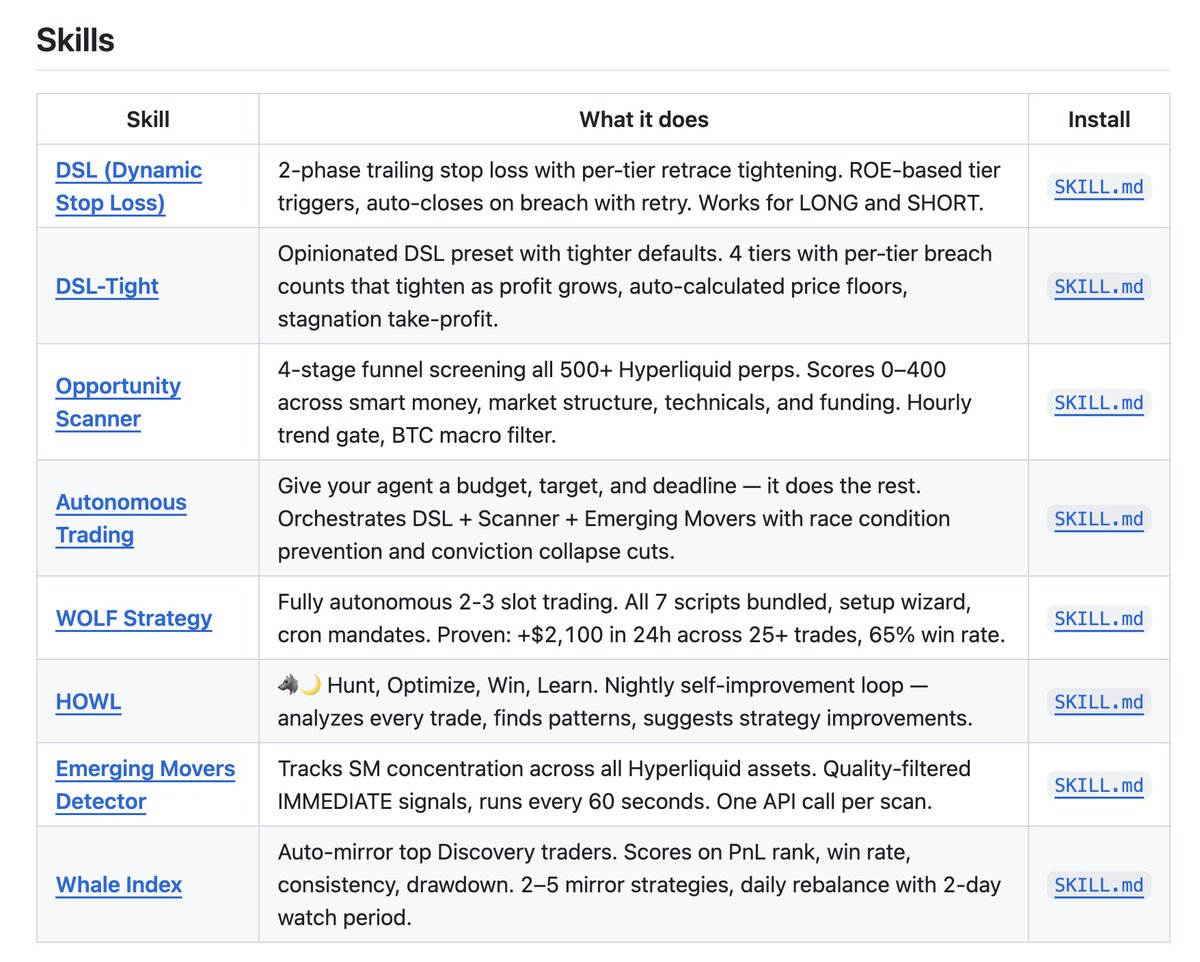
Task: Click the wolf emoji in the HOWL description
Action: (x=288, y=685)
